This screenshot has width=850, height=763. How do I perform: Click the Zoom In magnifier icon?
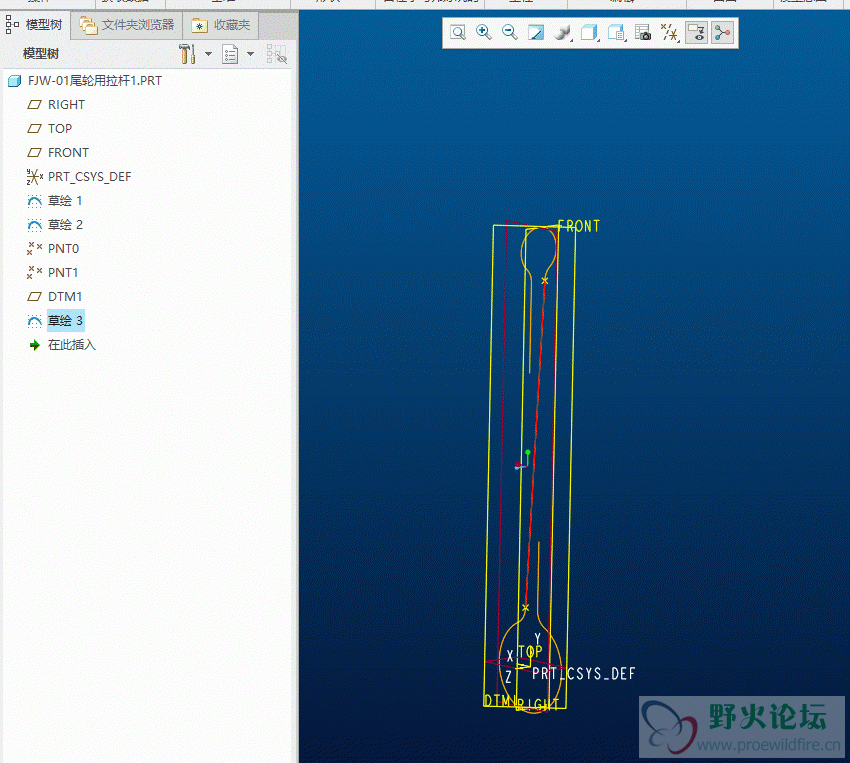tap(484, 33)
